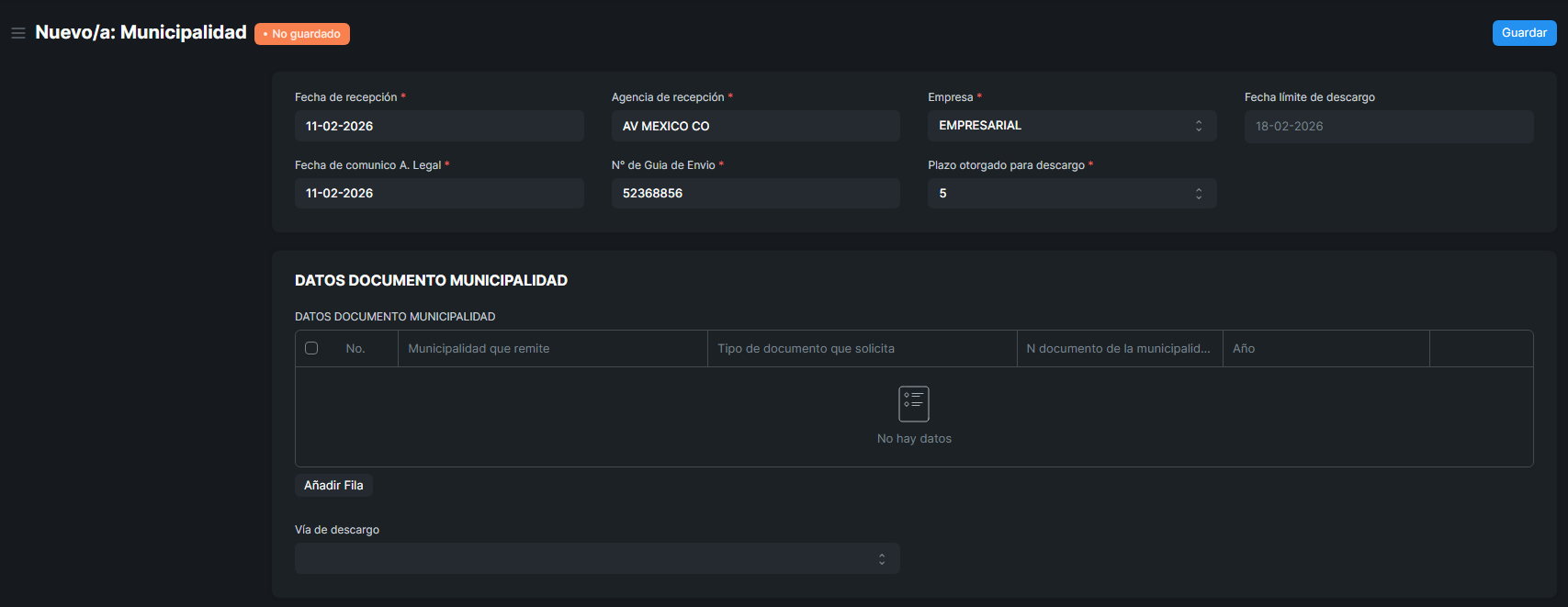Click the Añadir Fila button
This screenshot has height=607, width=1568.
pos(333,485)
